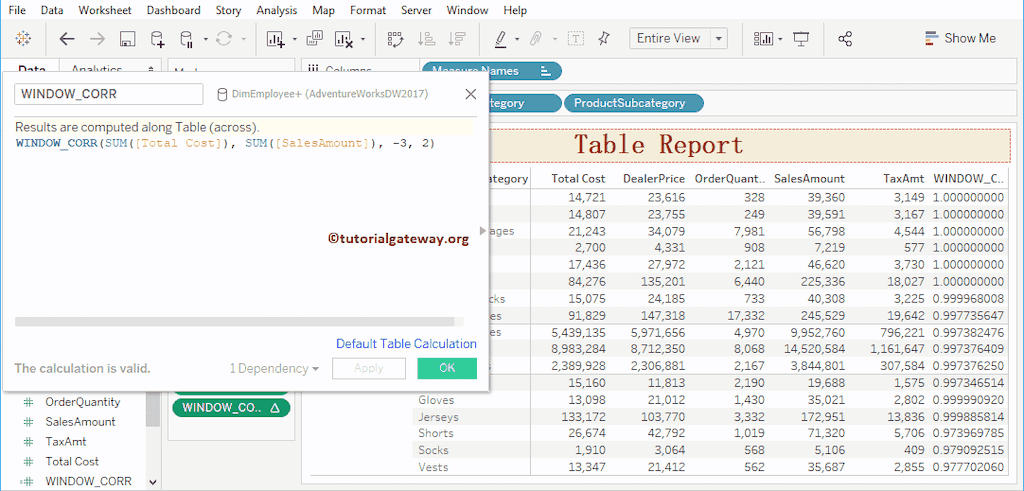This screenshot has width=1024, height=491.
Task: Click the Tableau logo start page icon
Action: (x=24, y=39)
